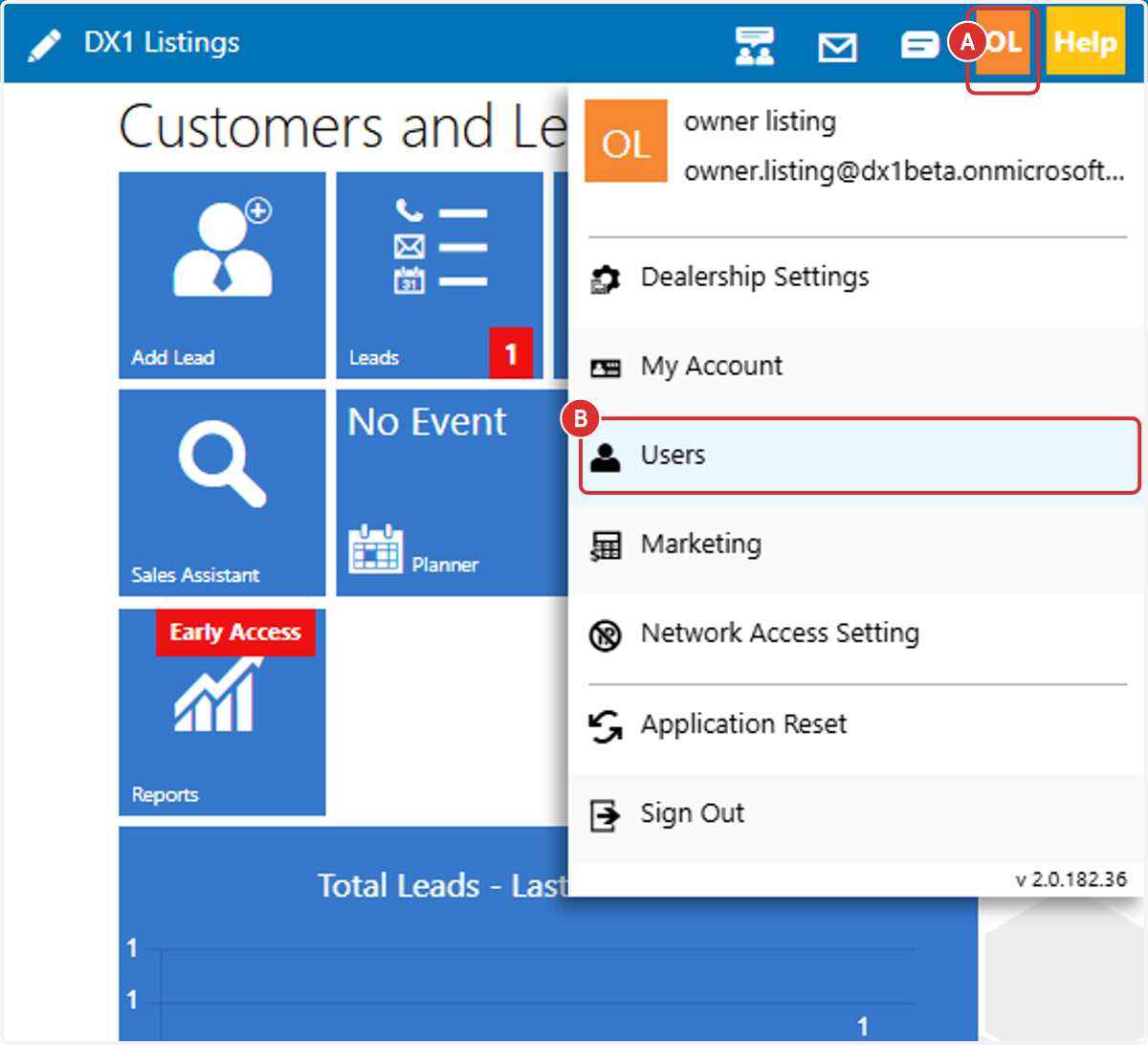Image resolution: width=1148 pixels, height=1045 pixels.
Task: Click the Add Lead tile
Action: click(x=222, y=276)
